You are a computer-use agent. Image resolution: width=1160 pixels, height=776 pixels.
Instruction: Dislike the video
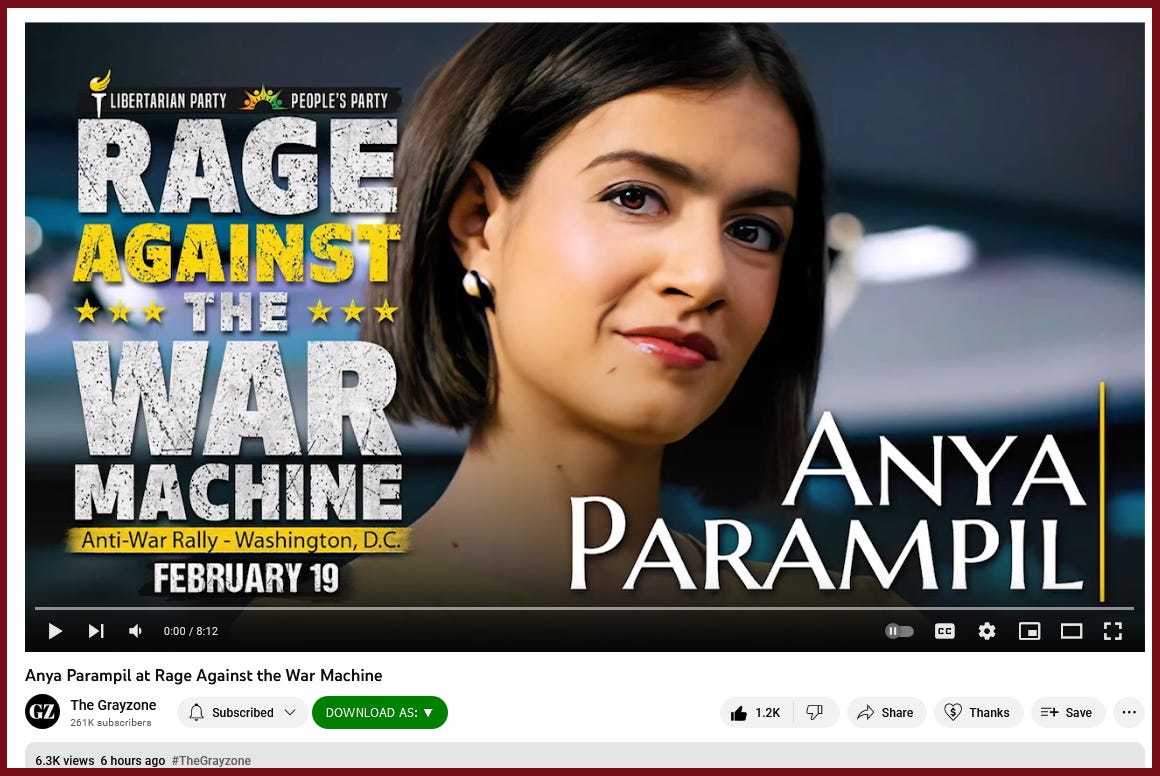(x=815, y=712)
